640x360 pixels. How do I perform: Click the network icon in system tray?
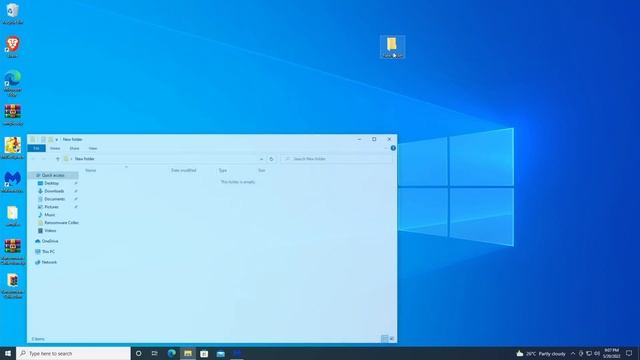[x=589, y=353]
